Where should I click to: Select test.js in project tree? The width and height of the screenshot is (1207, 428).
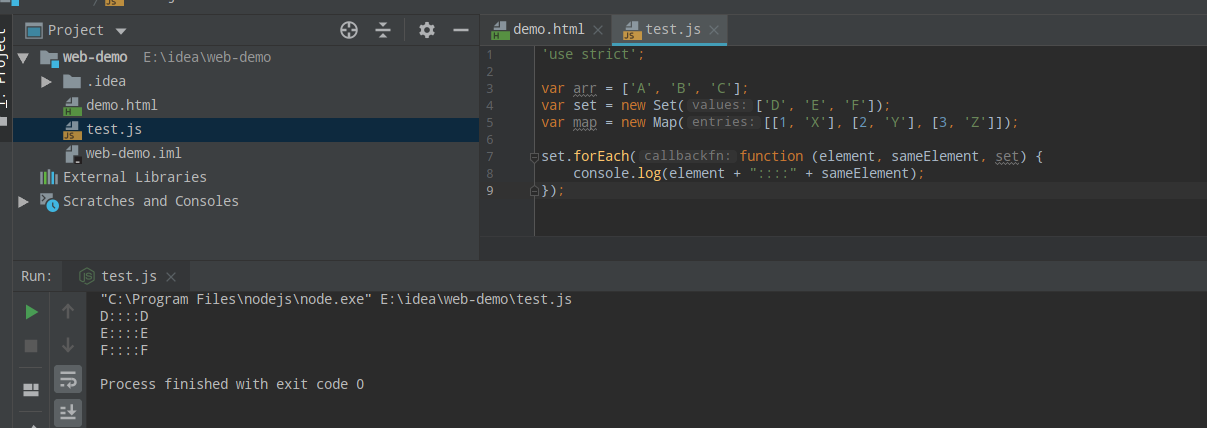(114, 129)
